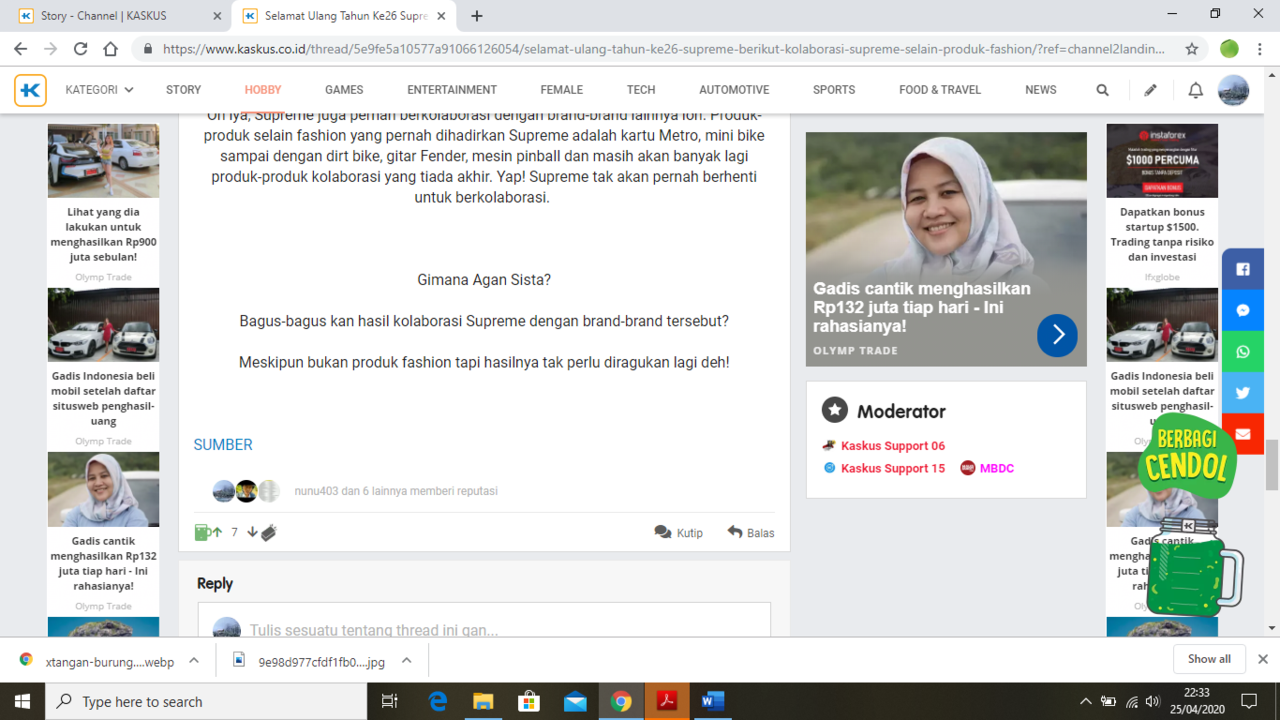1280x720 pixels.
Task: Open the Windows Start menu
Action: 22,702
